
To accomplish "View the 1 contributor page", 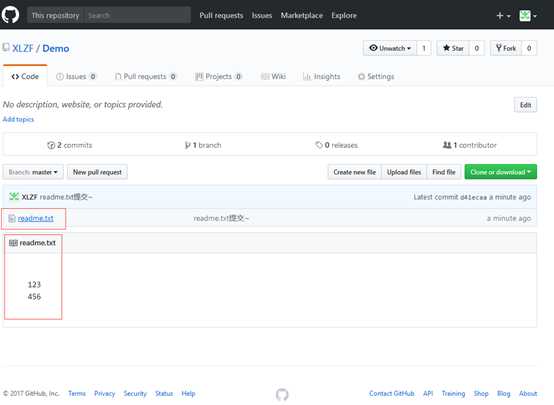I will [x=470, y=145].
